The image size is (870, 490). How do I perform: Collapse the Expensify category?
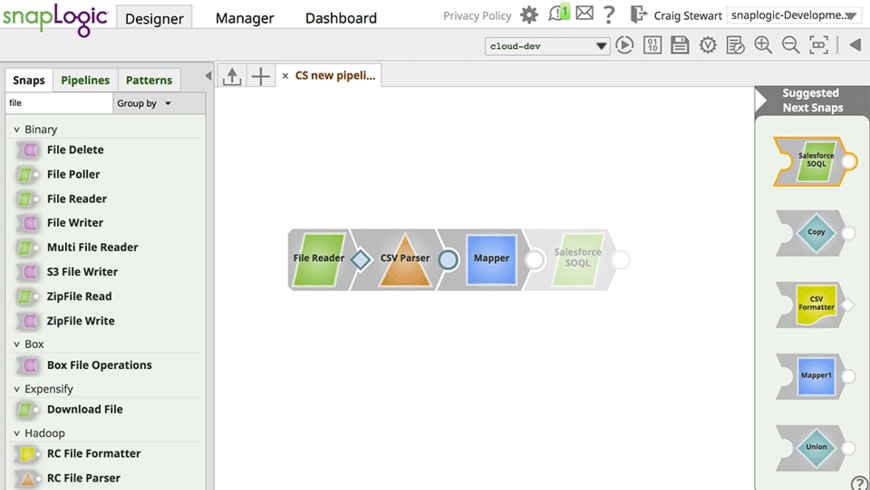point(17,389)
